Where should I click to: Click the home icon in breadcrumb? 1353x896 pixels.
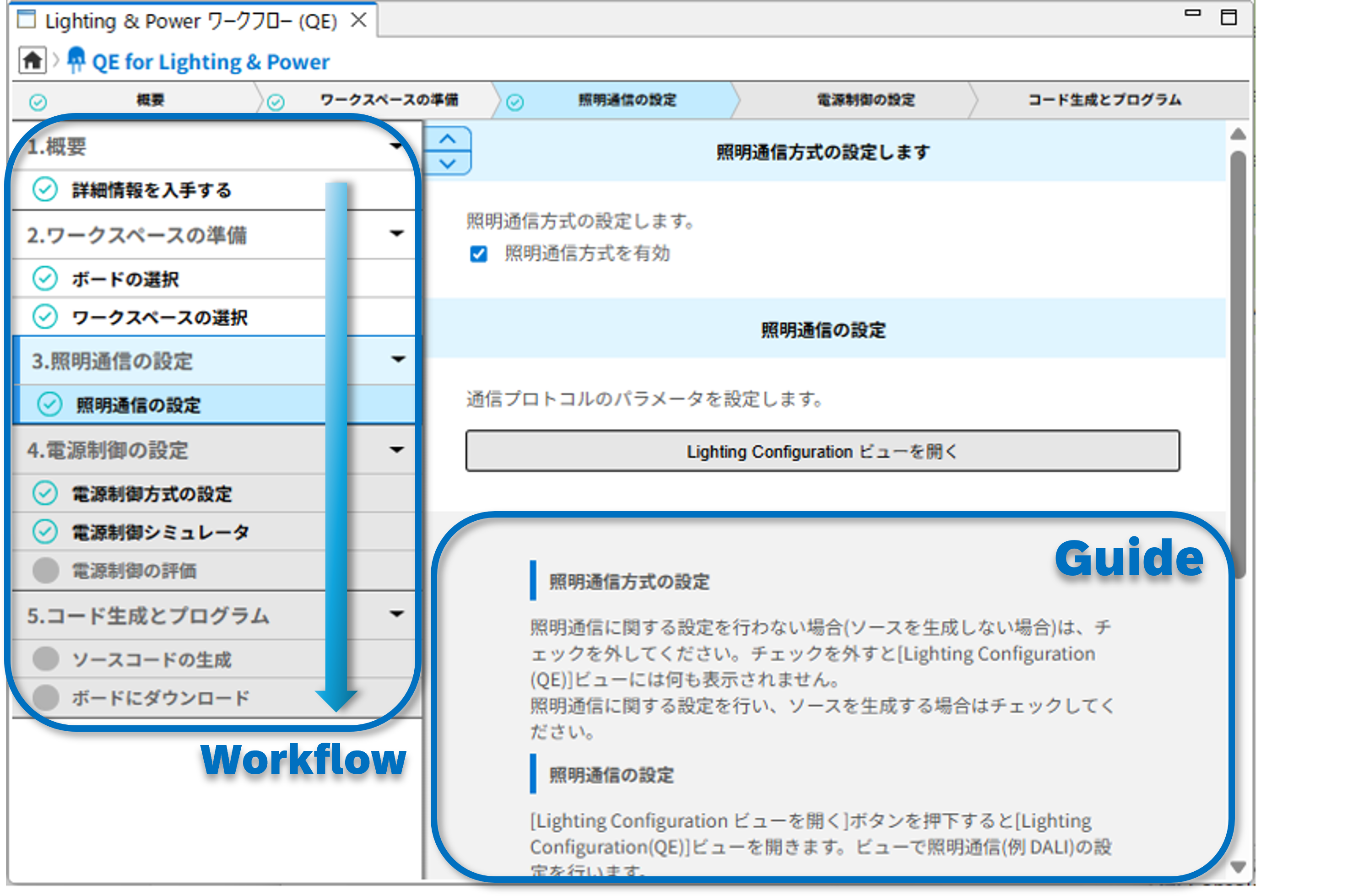click(32, 60)
